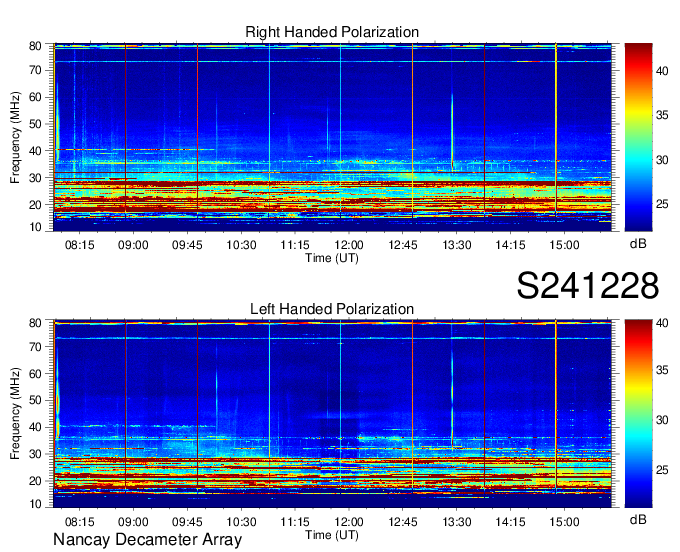Viewport: 680px width, 552px height.
Task: Click the 80 MHz tick label of Left Handed plot
Action: (x=35, y=323)
